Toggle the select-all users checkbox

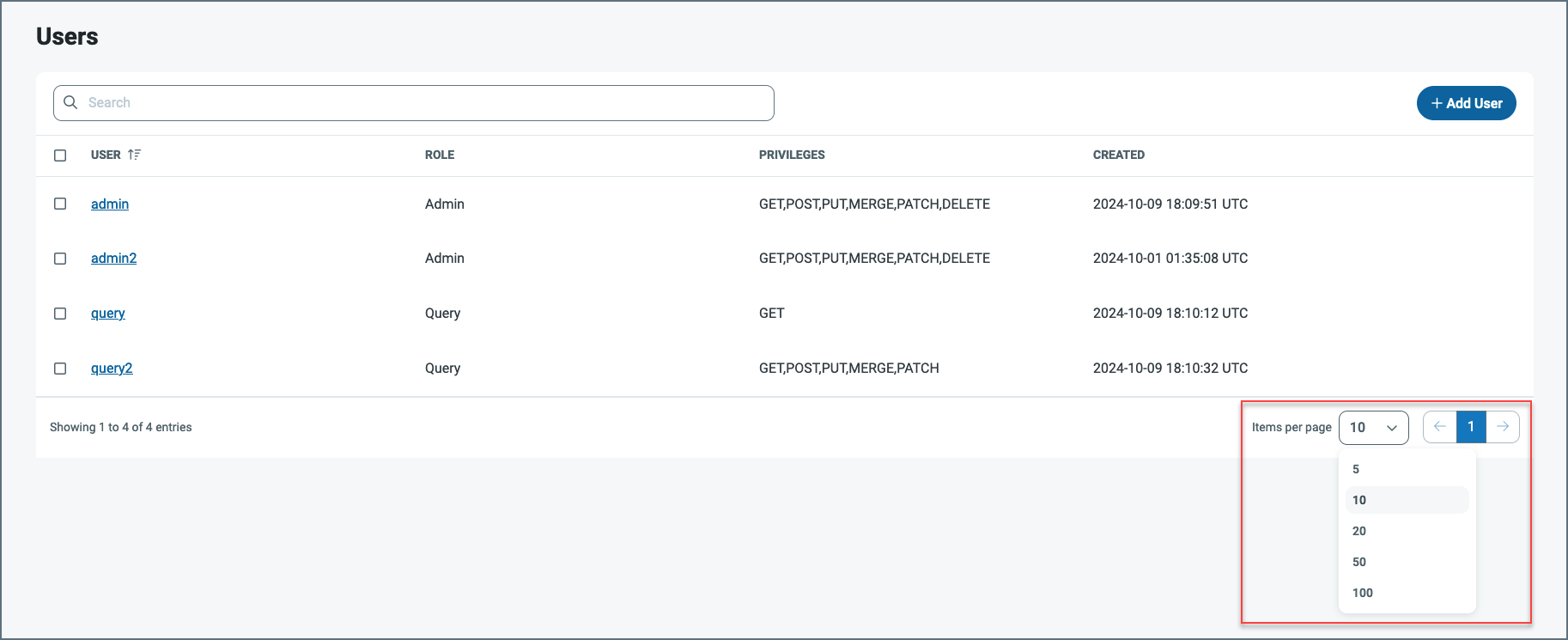click(x=60, y=155)
